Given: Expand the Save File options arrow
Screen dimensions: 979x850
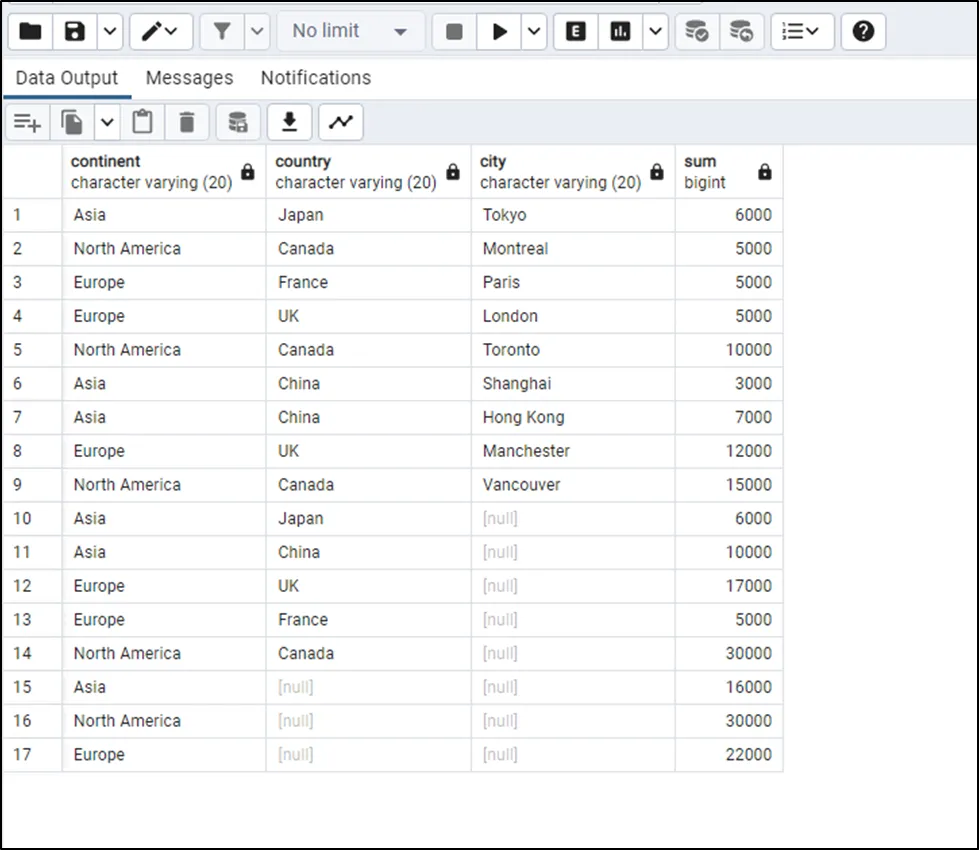Looking at the screenshot, I should tap(110, 31).
